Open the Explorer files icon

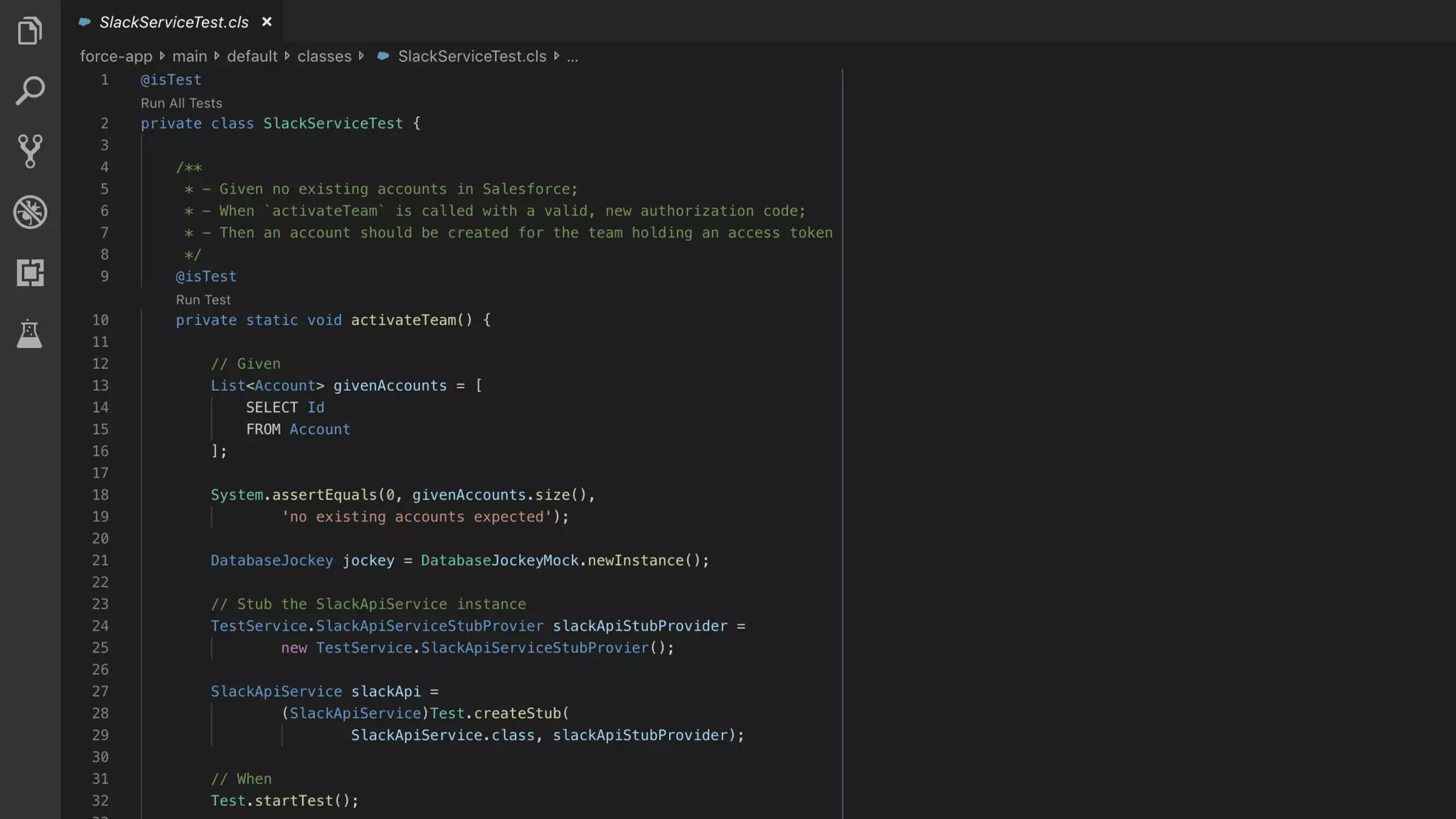coord(30,31)
